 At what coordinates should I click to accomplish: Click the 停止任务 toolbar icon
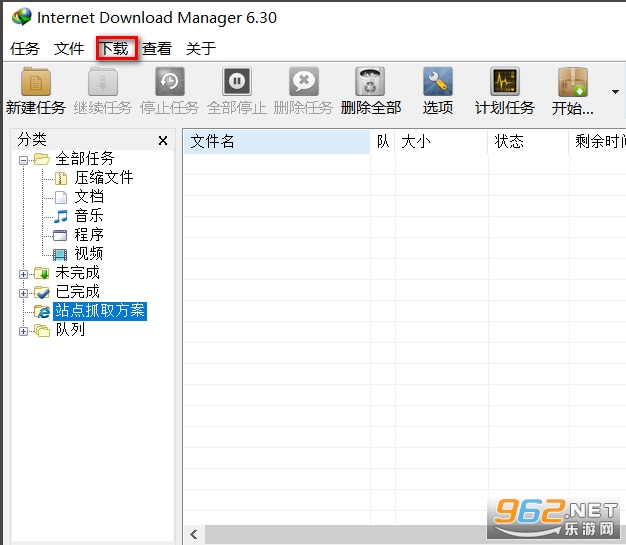[x=170, y=82]
